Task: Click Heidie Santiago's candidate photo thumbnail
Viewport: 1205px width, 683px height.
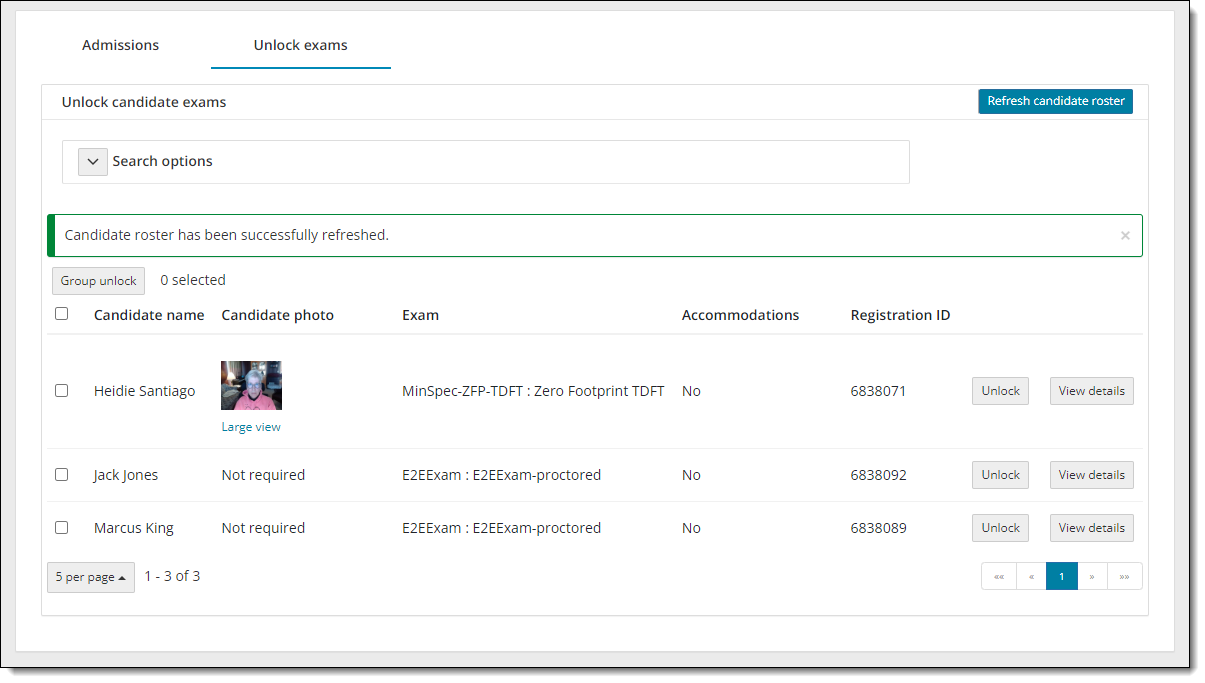Action: (x=251, y=385)
